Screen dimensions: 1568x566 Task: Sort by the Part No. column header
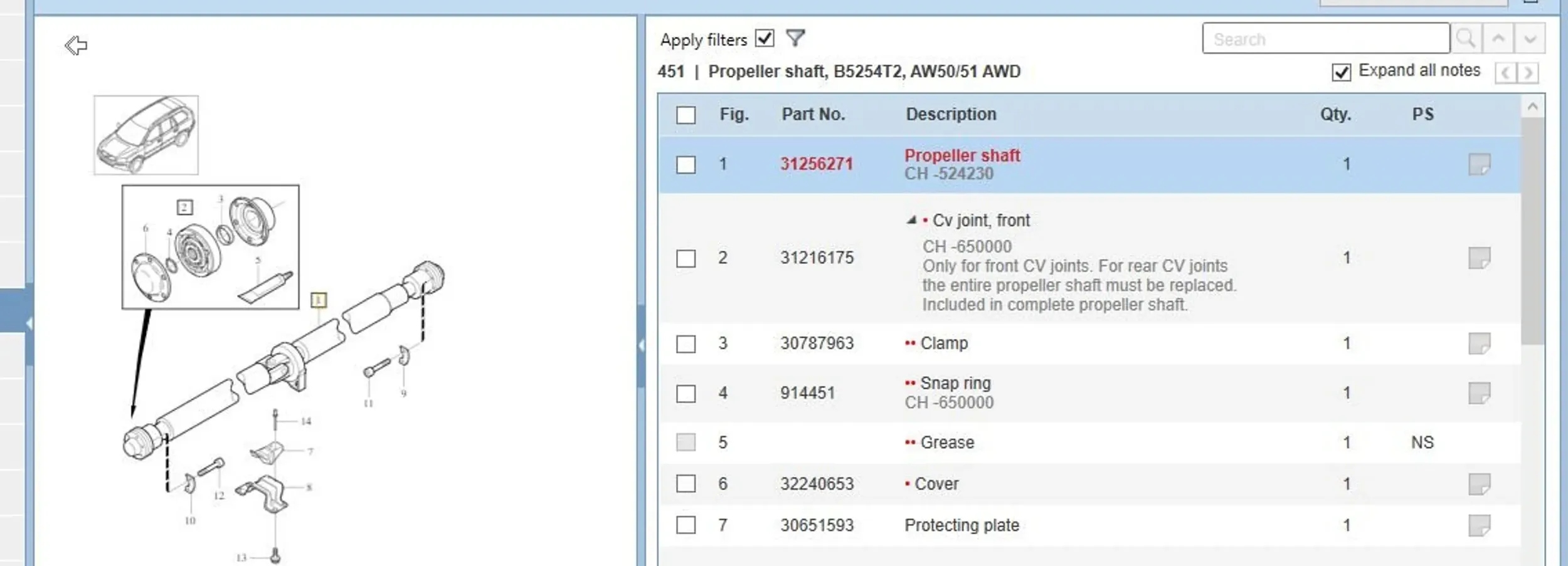tap(813, 114)
